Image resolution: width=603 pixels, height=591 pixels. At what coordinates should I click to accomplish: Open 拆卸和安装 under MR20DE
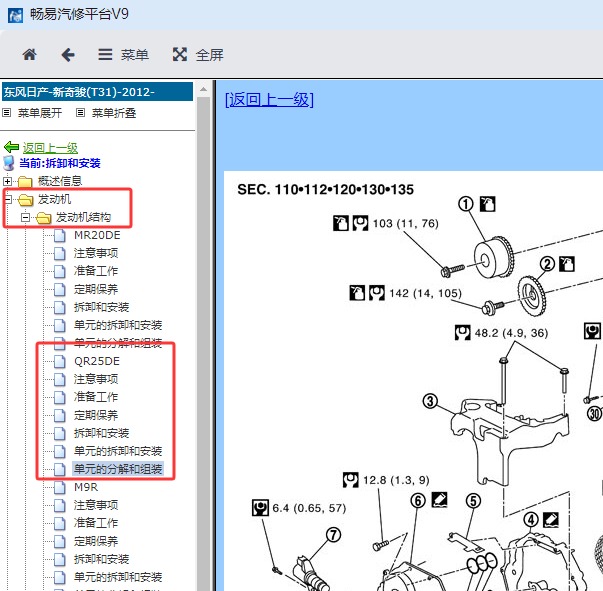point(101,307)
